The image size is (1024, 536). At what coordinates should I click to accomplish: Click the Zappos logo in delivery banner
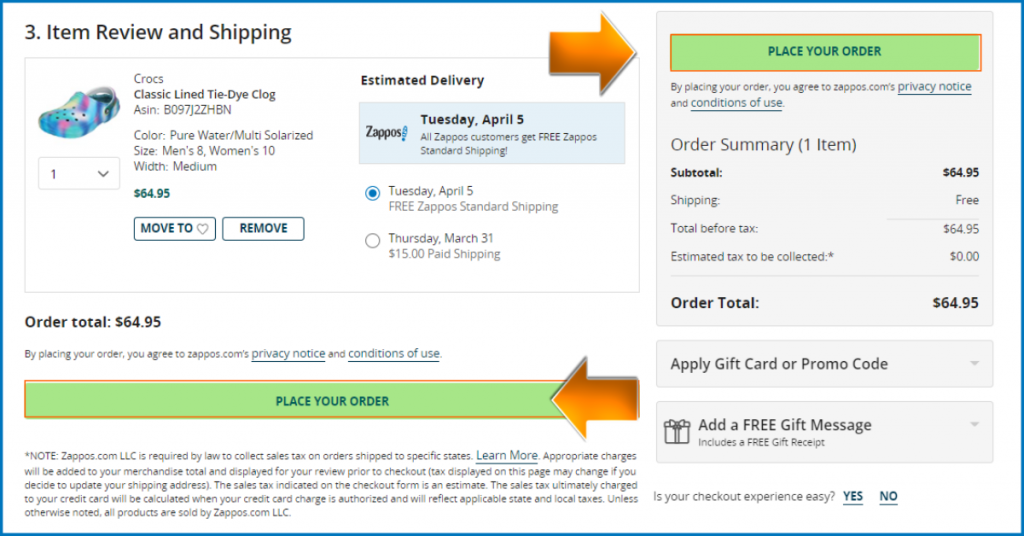387,133
